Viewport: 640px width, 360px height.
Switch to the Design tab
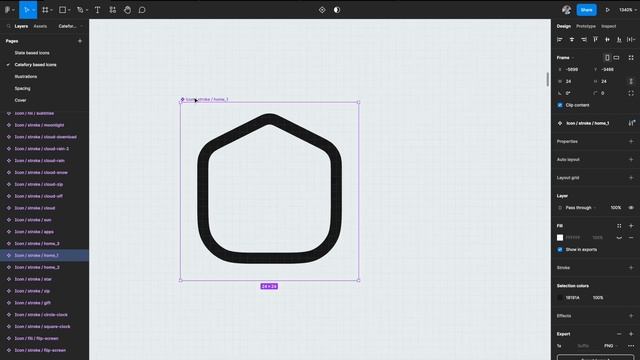point(564,26)
